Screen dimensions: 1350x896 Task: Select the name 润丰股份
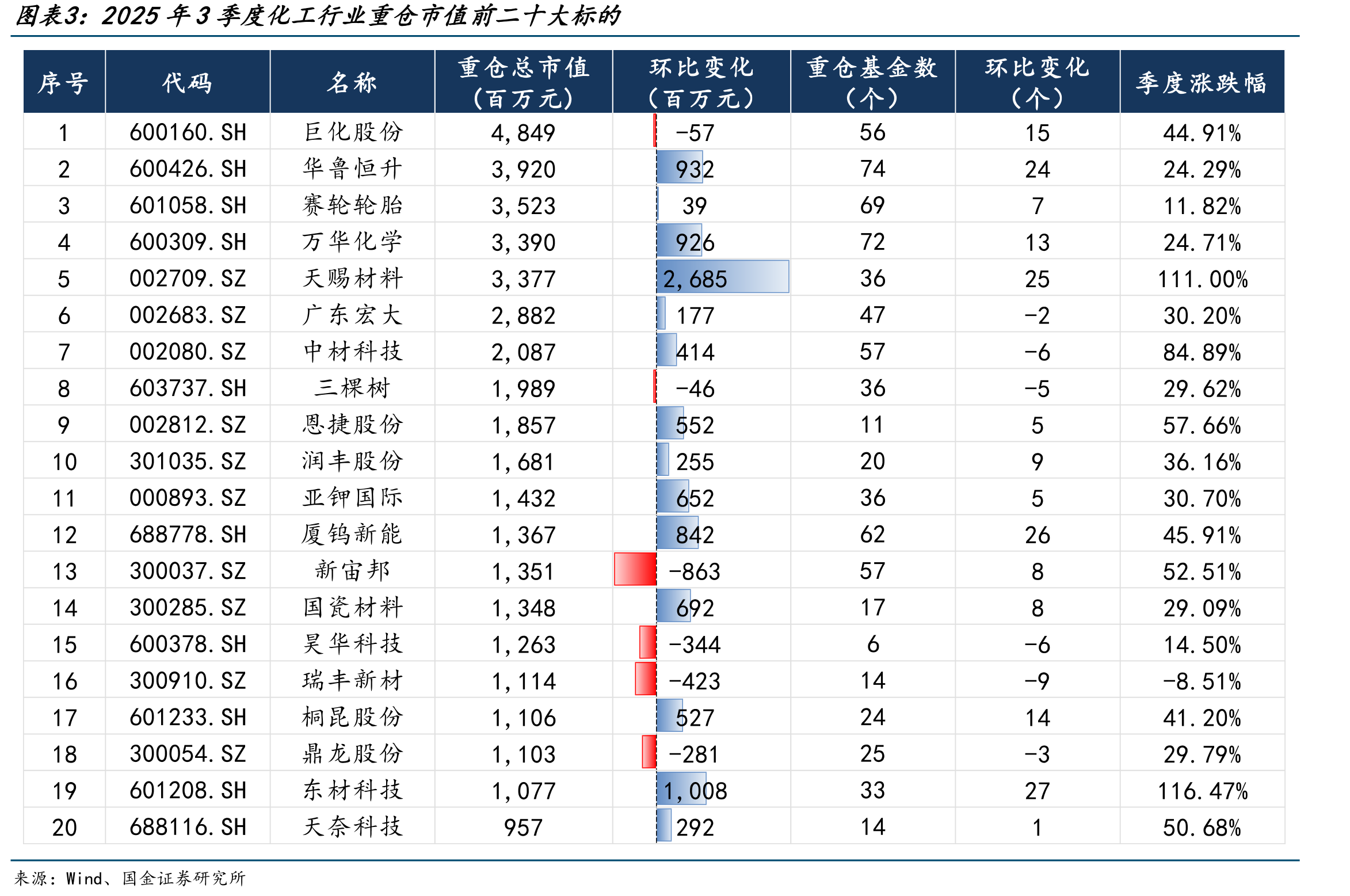(x=352, y=462)
